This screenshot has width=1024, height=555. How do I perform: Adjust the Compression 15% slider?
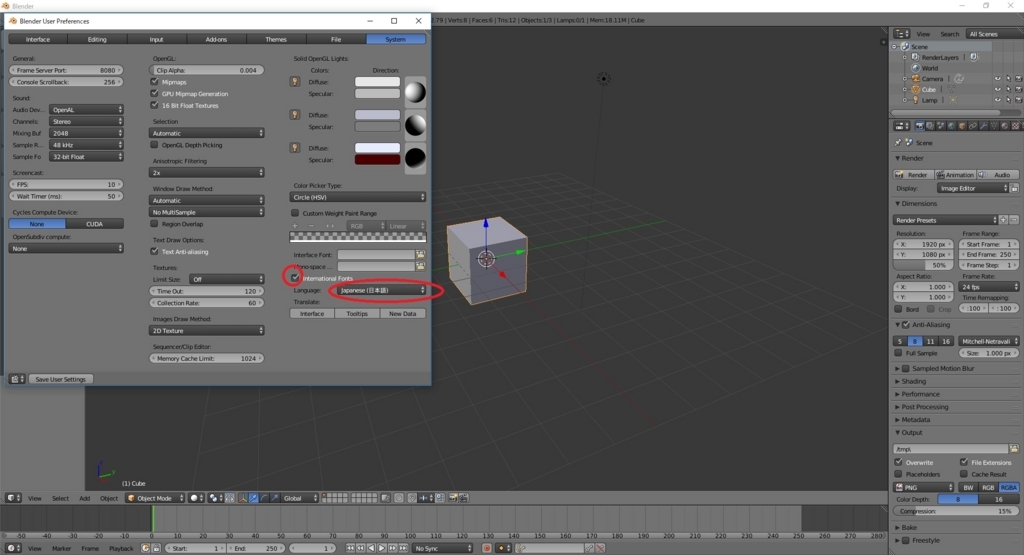point(956,511)
